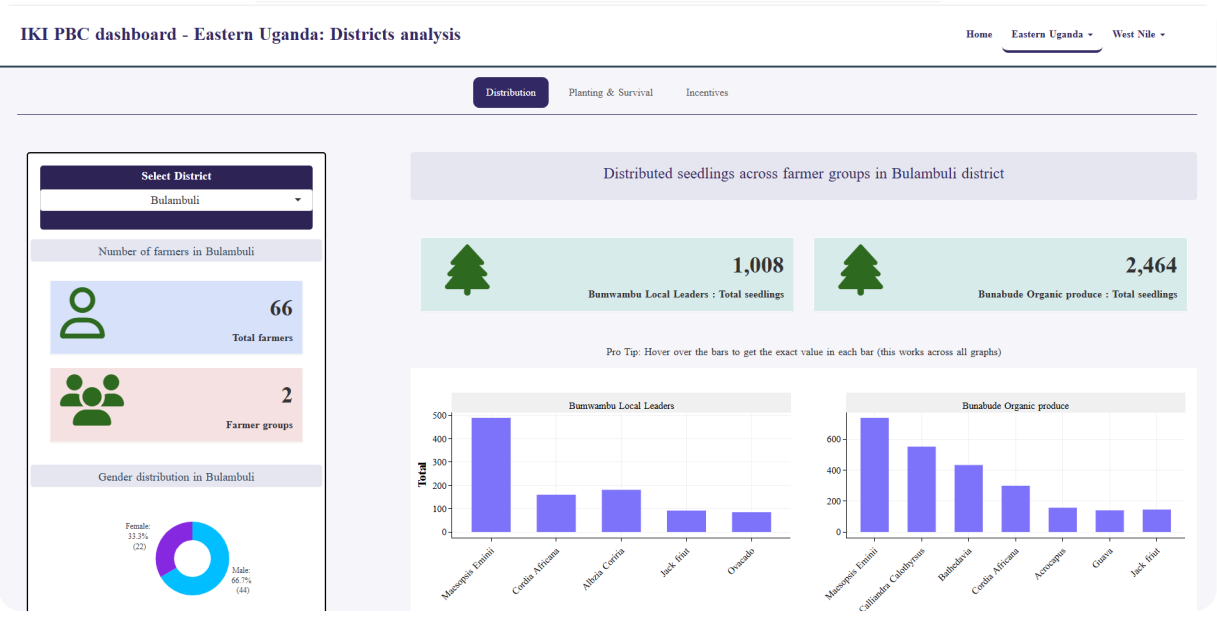Open the Select District dropdown showing Bulambuli
The height and width of the screenshot is (617, 1217).
pos(176,200)
